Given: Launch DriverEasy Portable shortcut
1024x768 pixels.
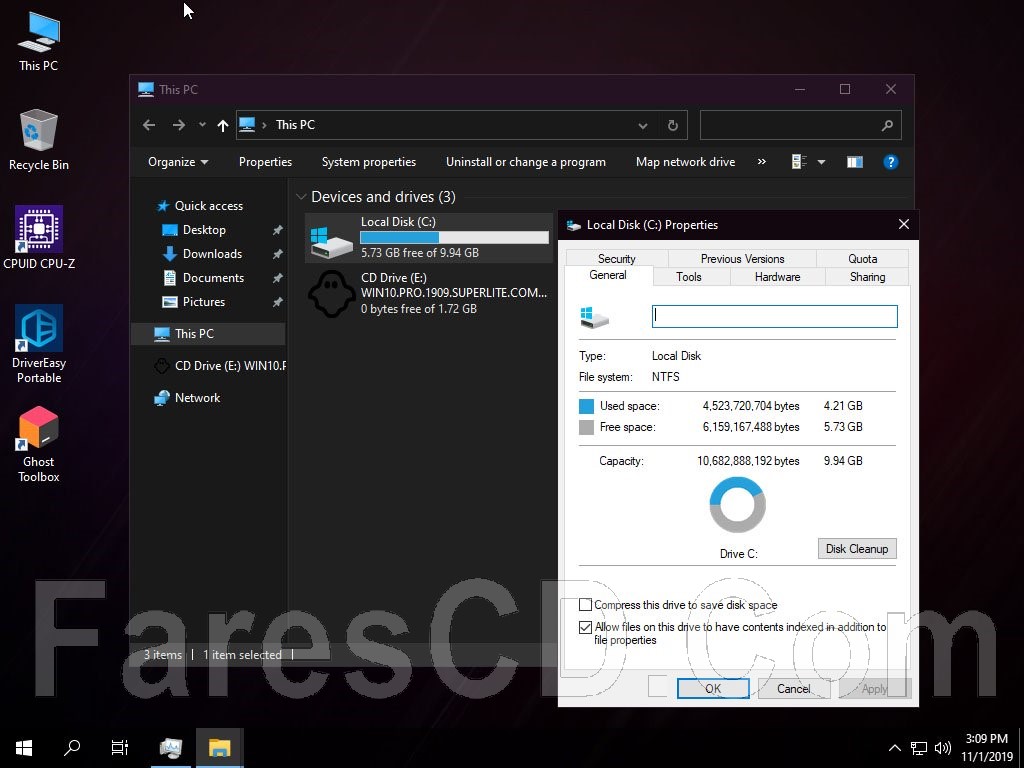Looking at the screenshot, I should coord(39,344).
